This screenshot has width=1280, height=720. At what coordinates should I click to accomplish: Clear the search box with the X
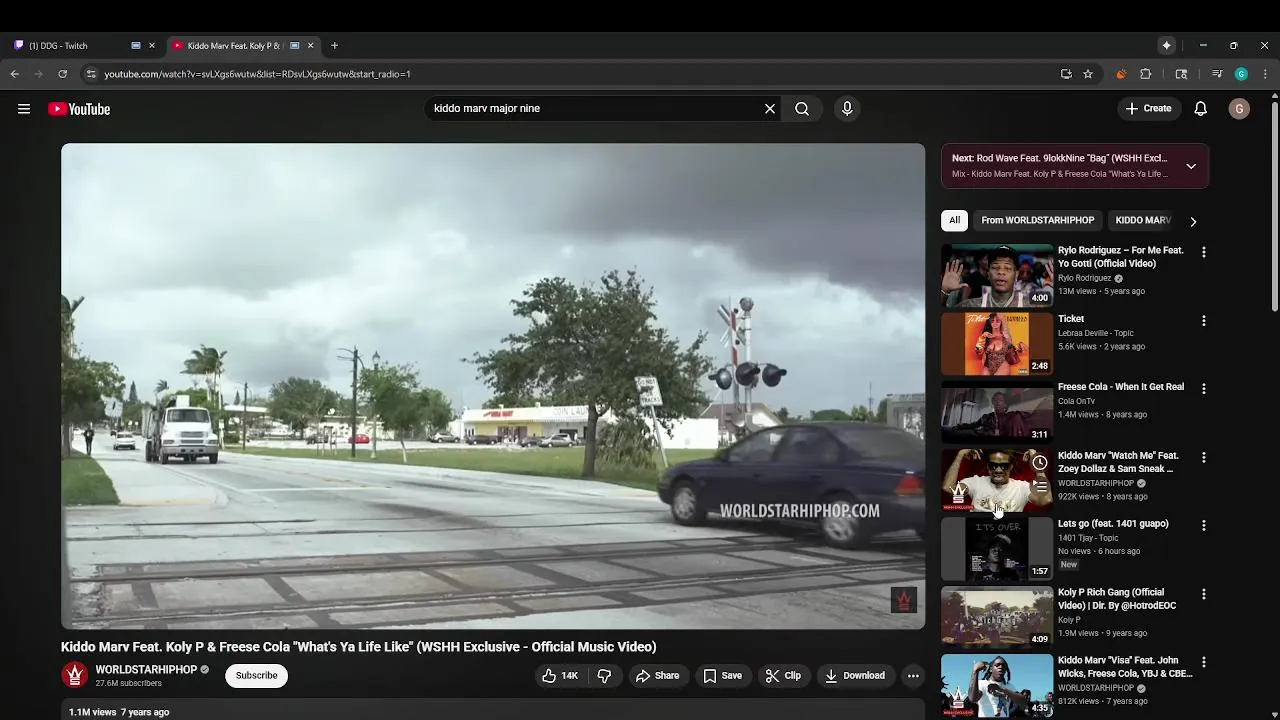tap(770, 109)
